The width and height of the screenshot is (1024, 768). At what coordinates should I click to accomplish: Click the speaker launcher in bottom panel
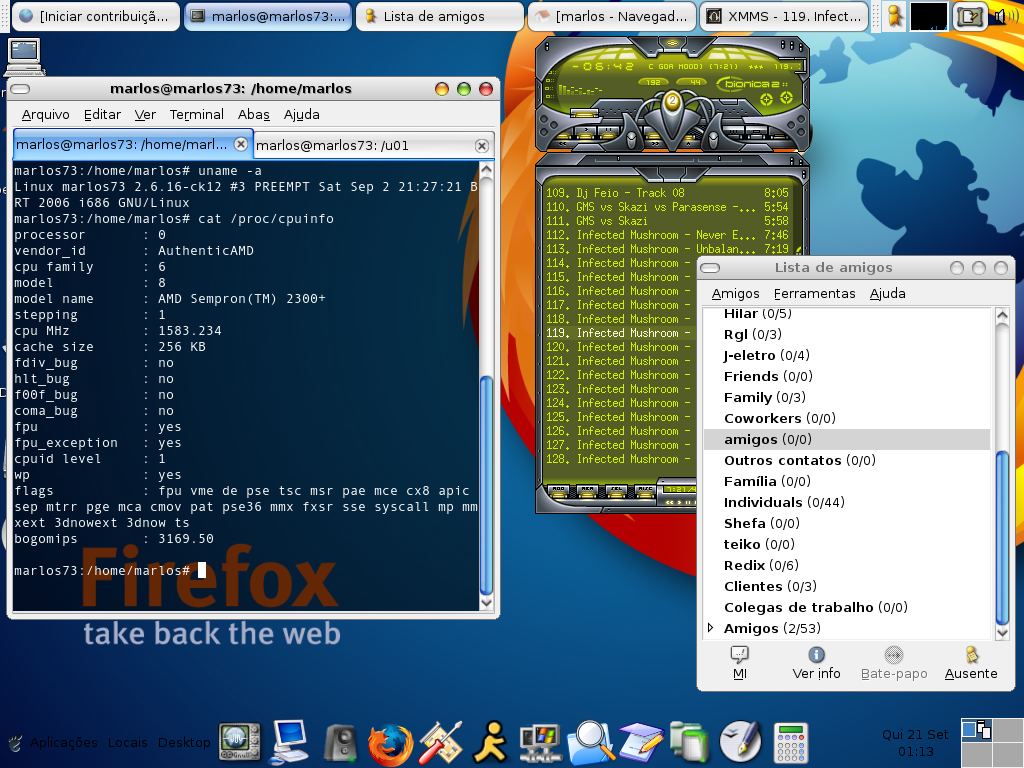coord(341,743)
